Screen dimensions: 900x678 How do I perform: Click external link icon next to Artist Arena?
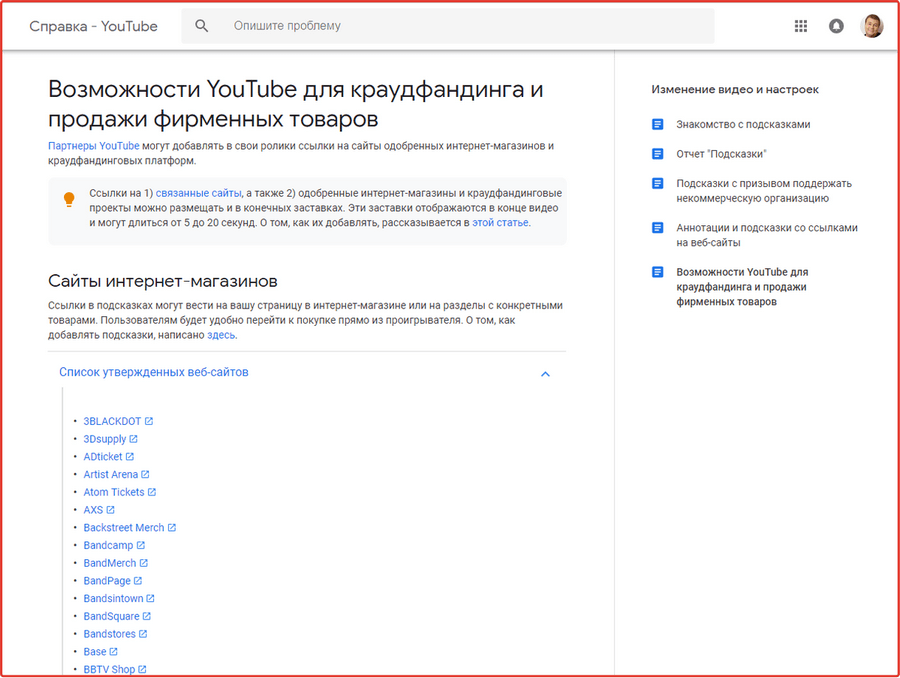(x=145, y=474)
